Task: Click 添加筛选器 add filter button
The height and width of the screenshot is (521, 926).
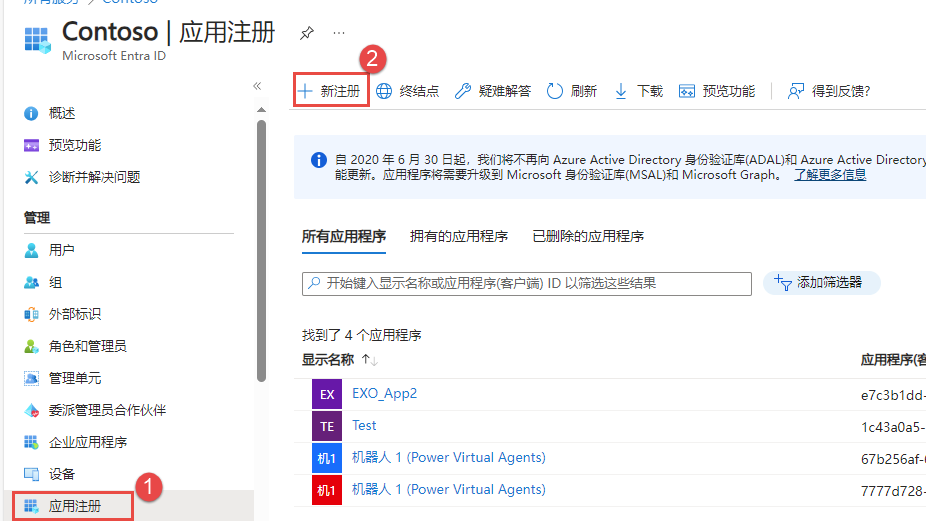Action: click(821, 282)
